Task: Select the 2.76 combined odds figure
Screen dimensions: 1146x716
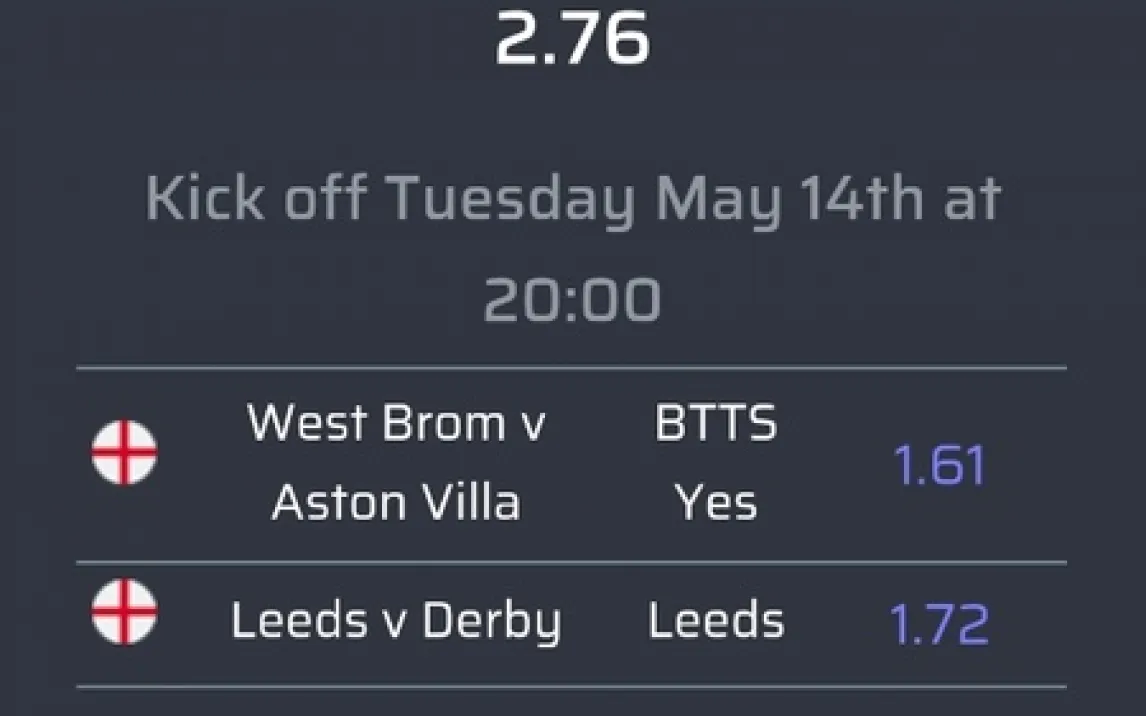Action: [572, 40]
